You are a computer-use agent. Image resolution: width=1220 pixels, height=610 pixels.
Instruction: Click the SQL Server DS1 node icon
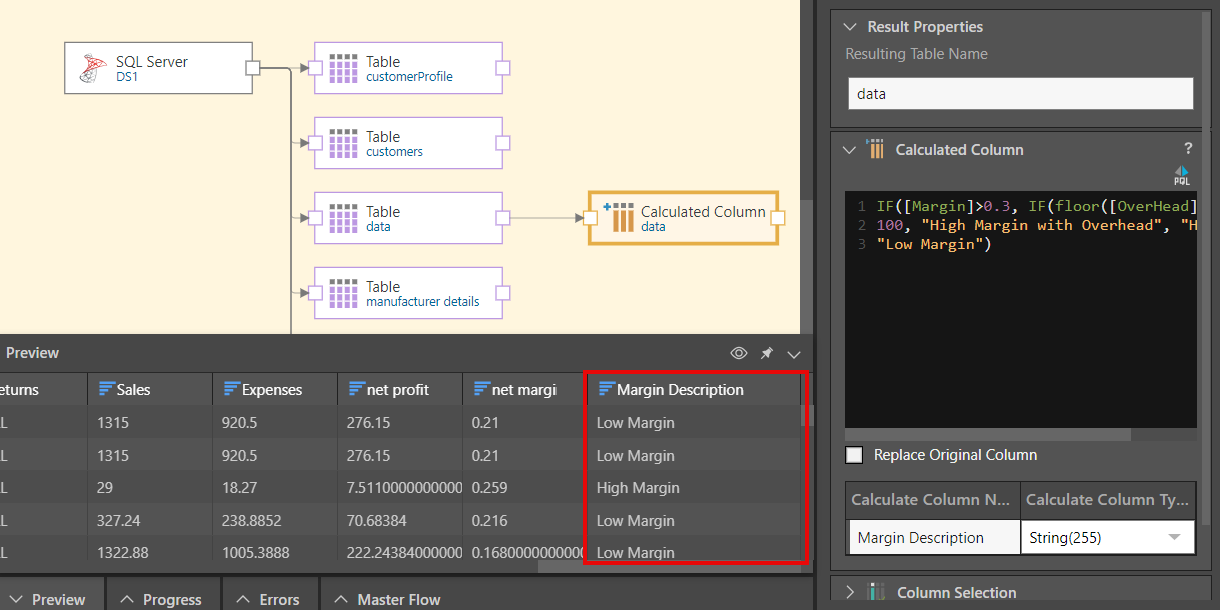(x=94, y=68)
